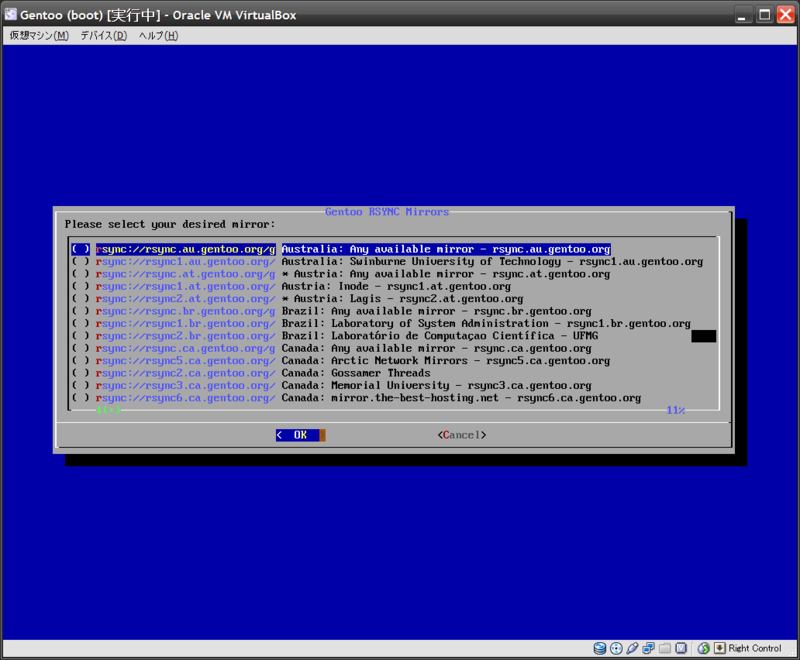This screenshot has height=660, width=800.
Task: Click the 'Right Control' host key label
Action: [755, 648]
